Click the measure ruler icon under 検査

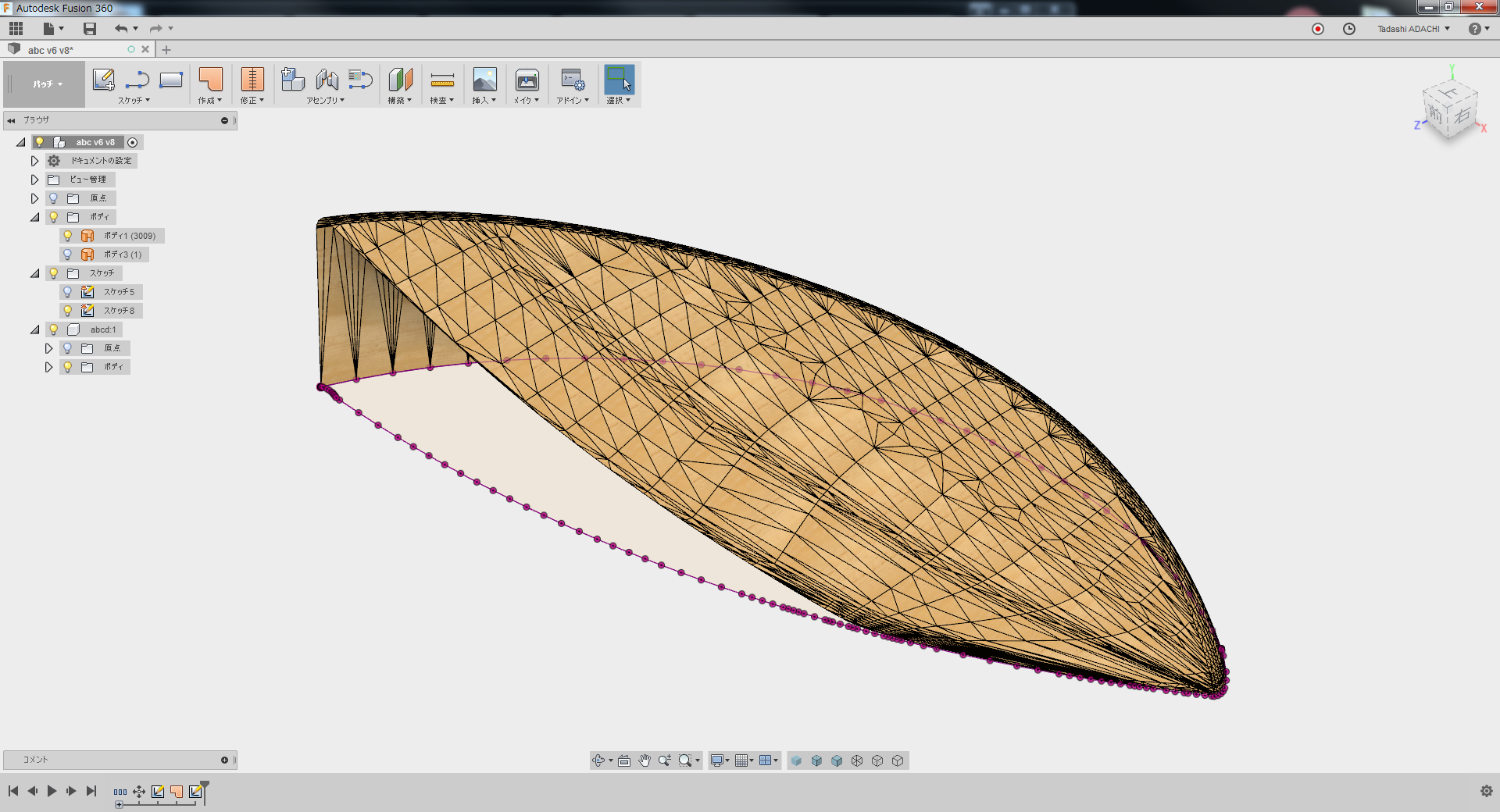tap(442, 80)
